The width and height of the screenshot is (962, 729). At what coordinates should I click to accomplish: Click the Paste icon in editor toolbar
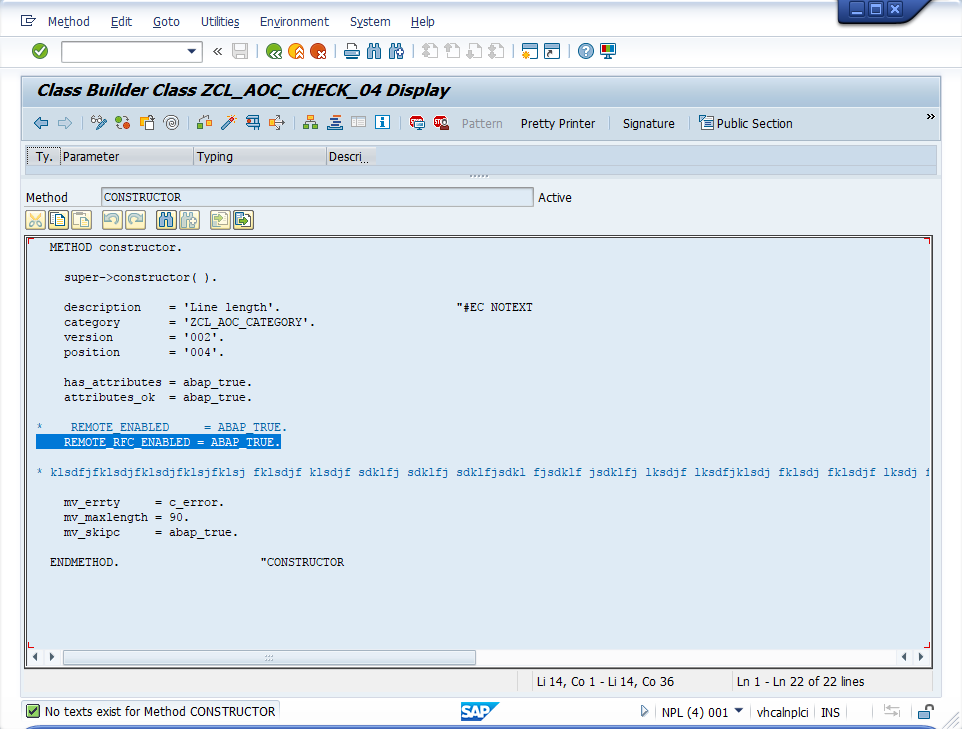(81, 220)
